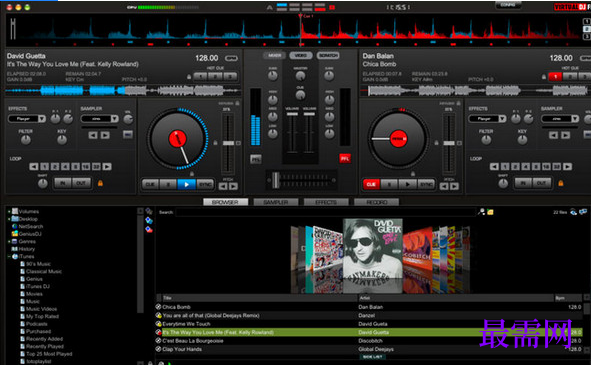Select Recently Added iTunes playlist

click(x=44, y=339)
